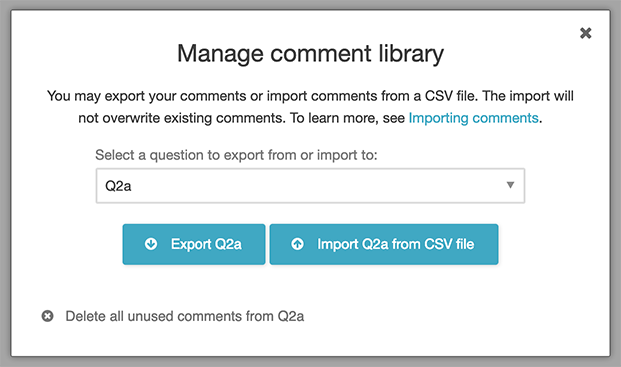The image size is (621, 367).
Task: Click the 'Export Q2a' button label text
Action: (206, 244)
